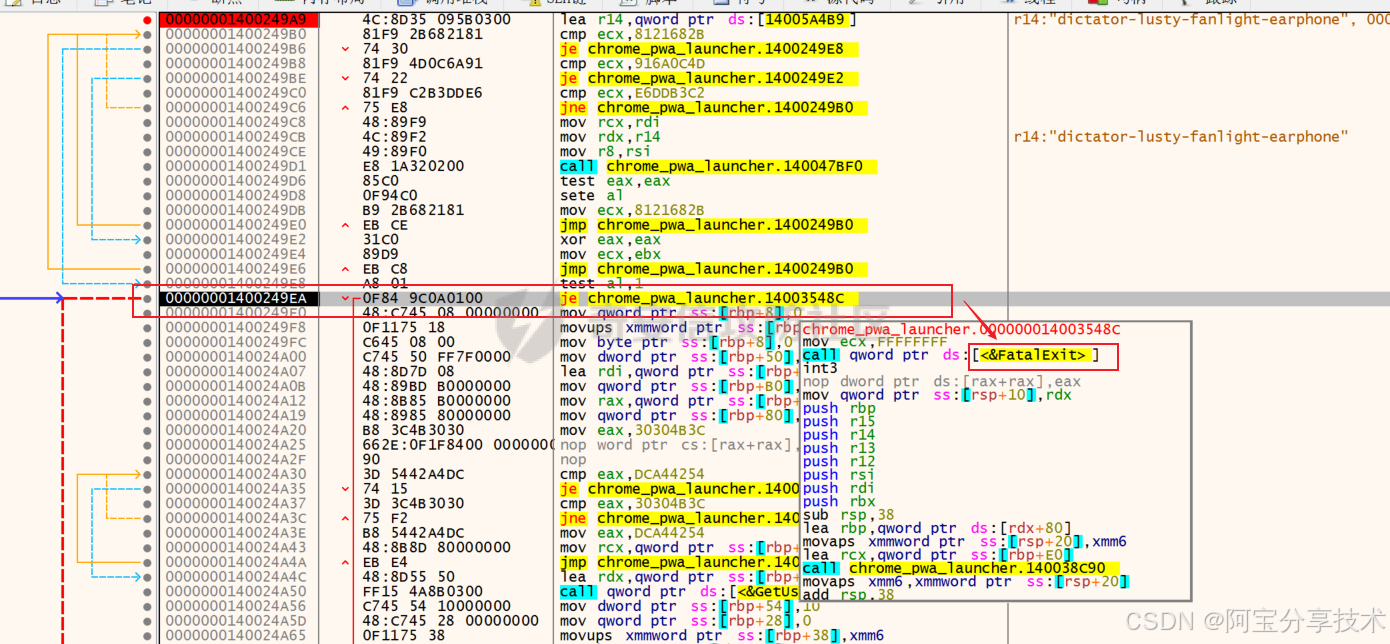
Task: Select current instruction address 00000001400249EA
Action: point(238,298)
